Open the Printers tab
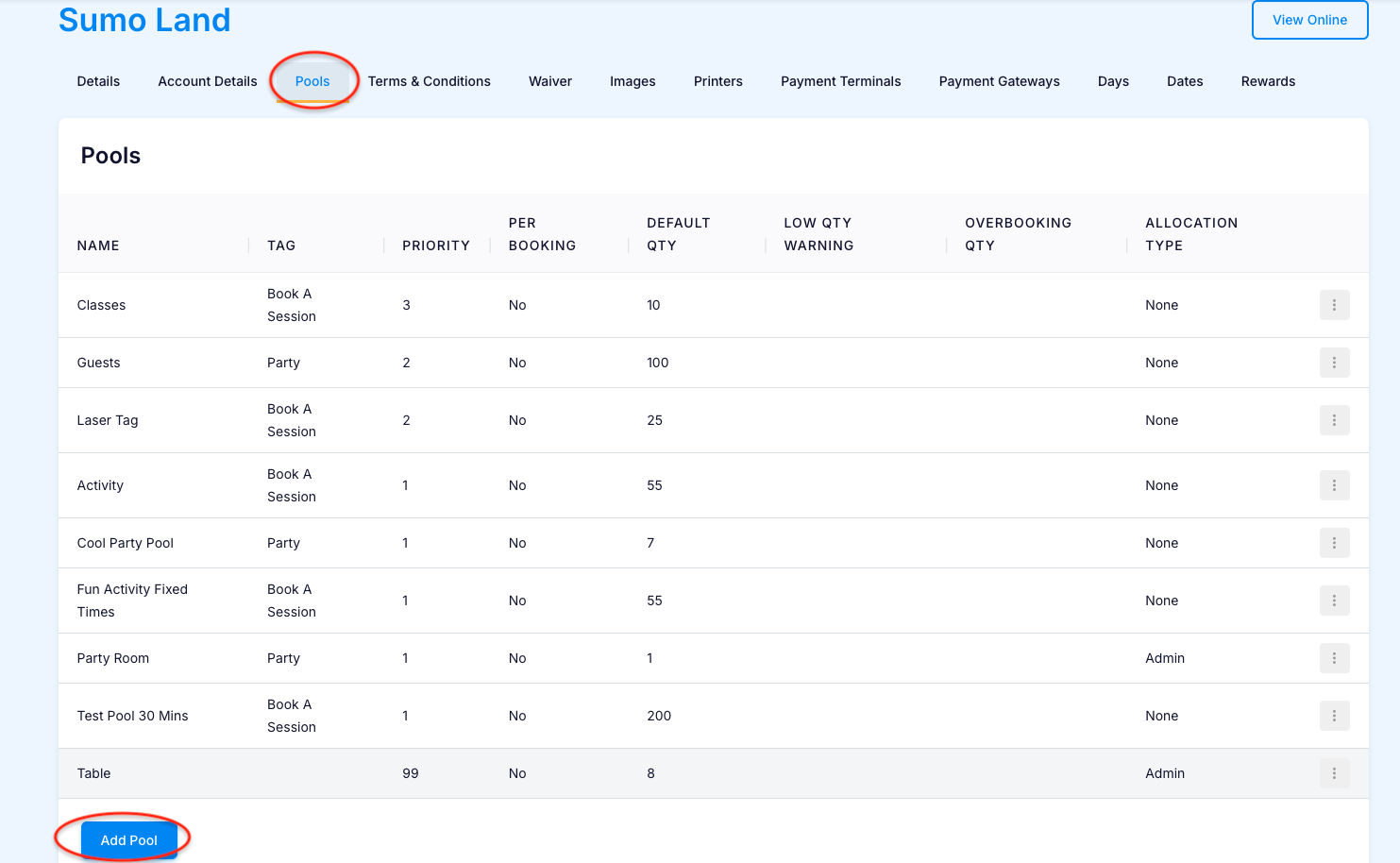 [718, 81]
